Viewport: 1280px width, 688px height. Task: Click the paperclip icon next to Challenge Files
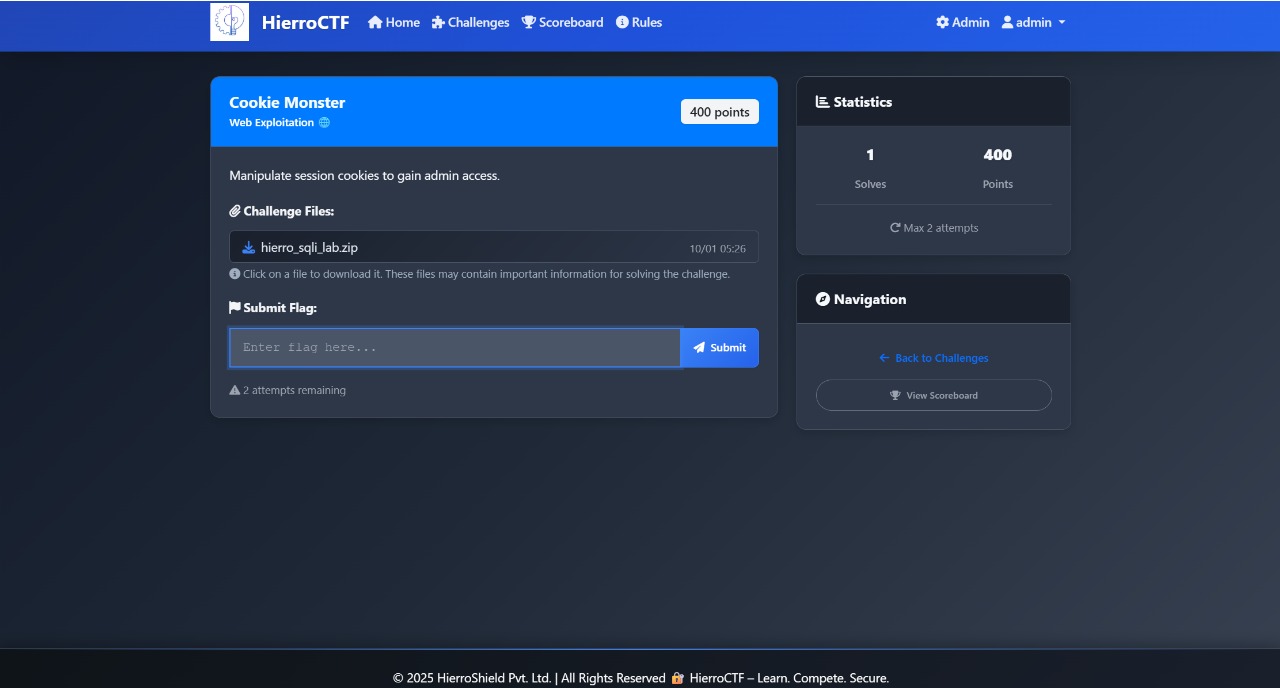point(235,211)
